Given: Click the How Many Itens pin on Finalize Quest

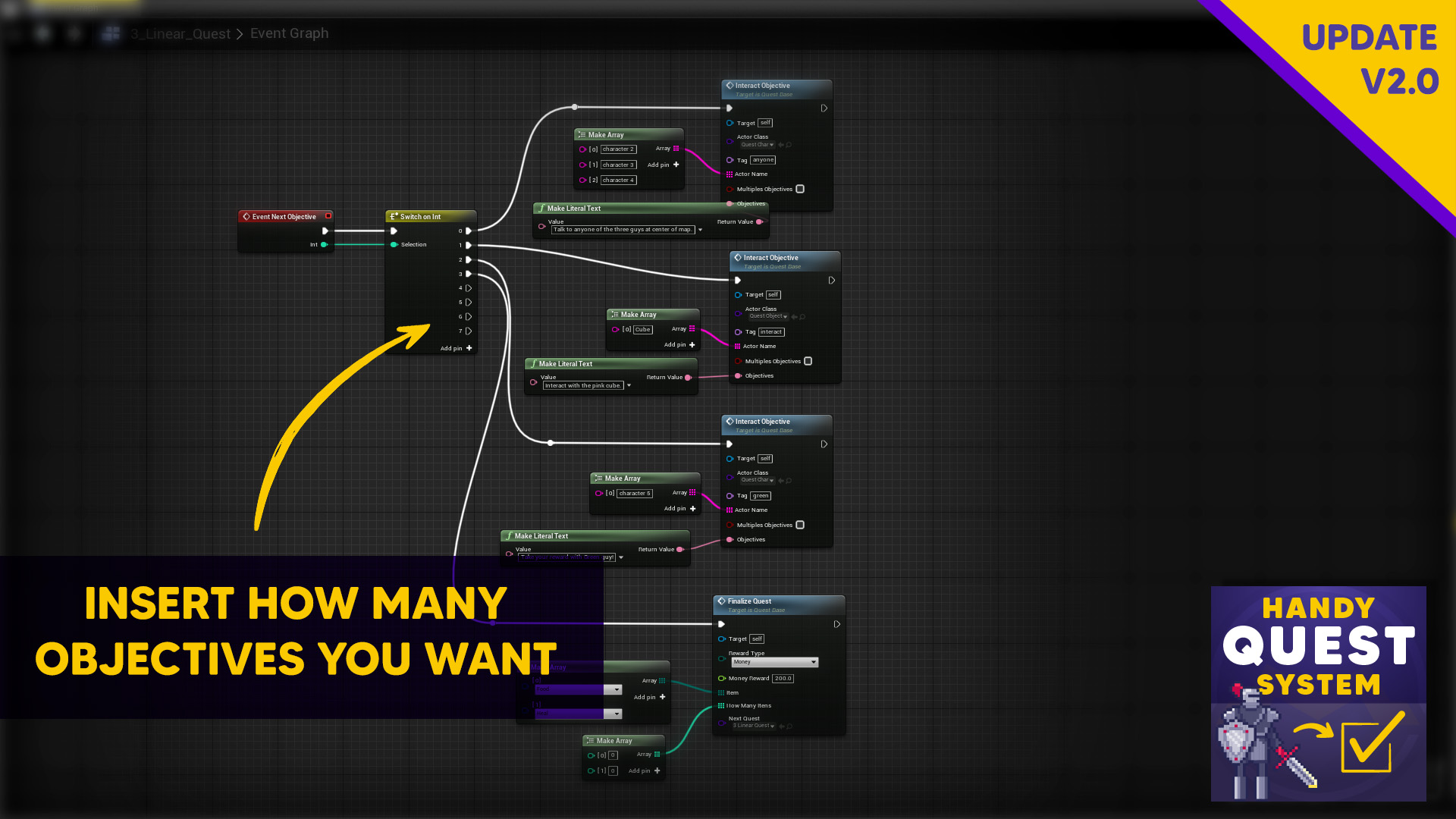Looking at the screenshot, I should [721, 705].
